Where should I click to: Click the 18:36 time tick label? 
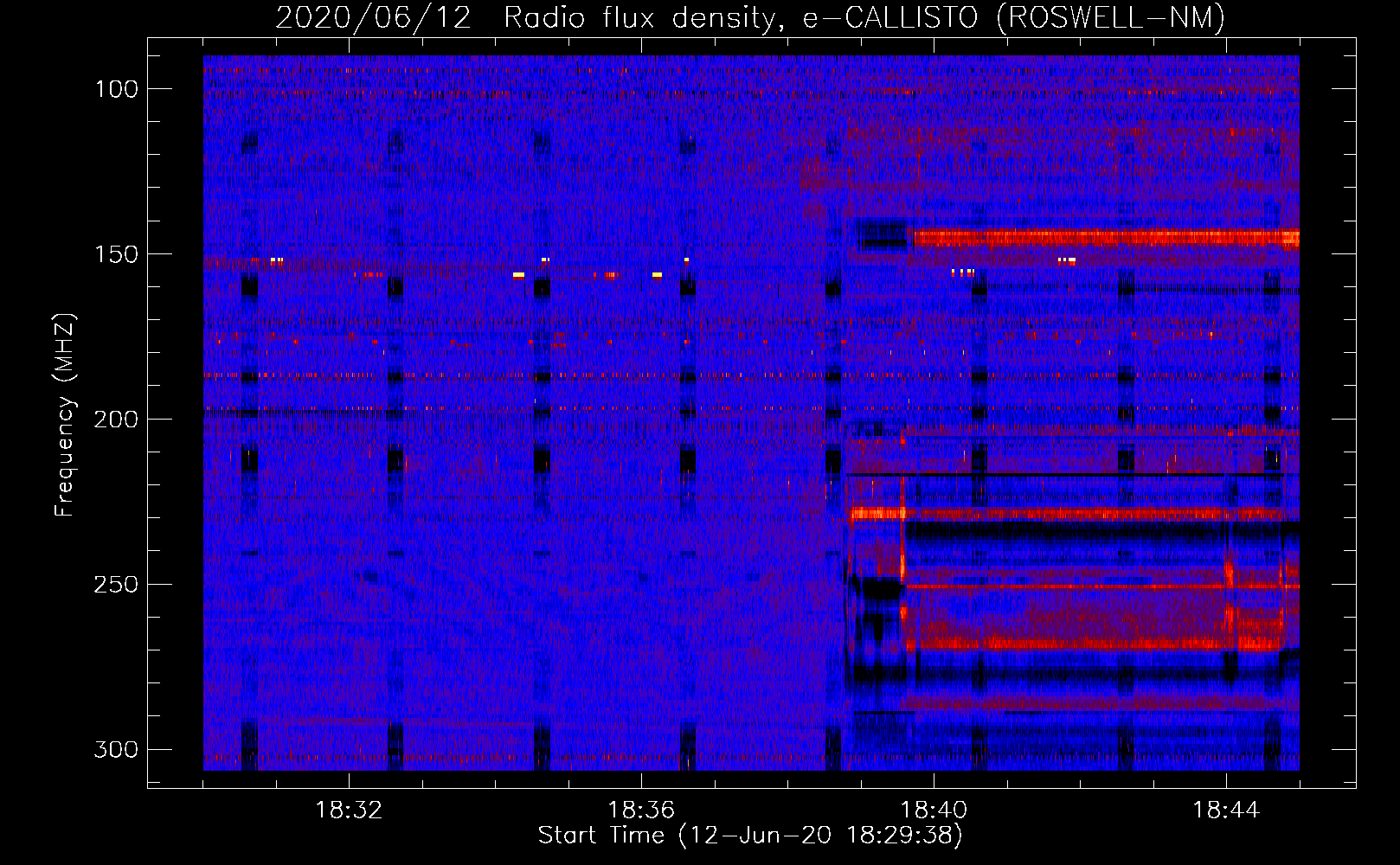tap(641, 811)
